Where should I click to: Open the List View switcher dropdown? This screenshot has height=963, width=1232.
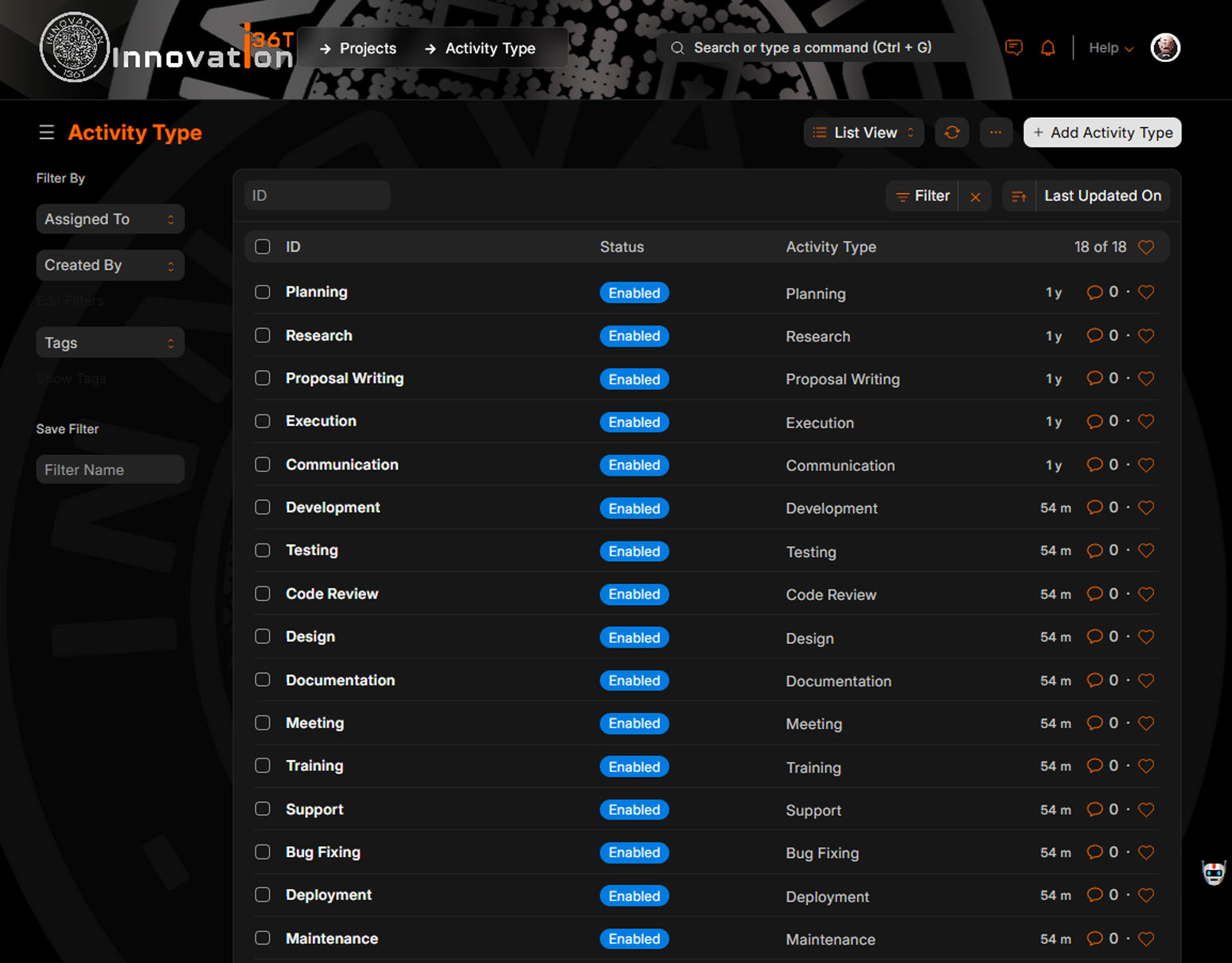pyautogui.click(x=864, y=133)
